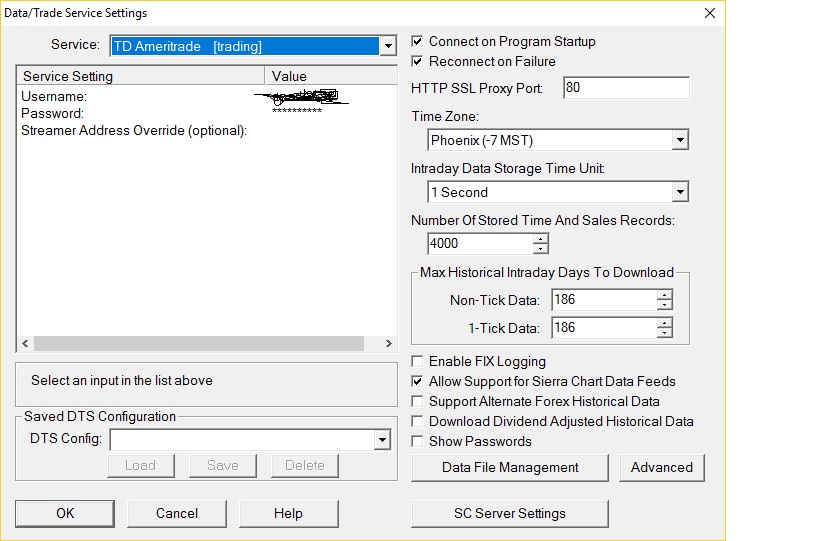Click the Advanced button

point(661,468)
